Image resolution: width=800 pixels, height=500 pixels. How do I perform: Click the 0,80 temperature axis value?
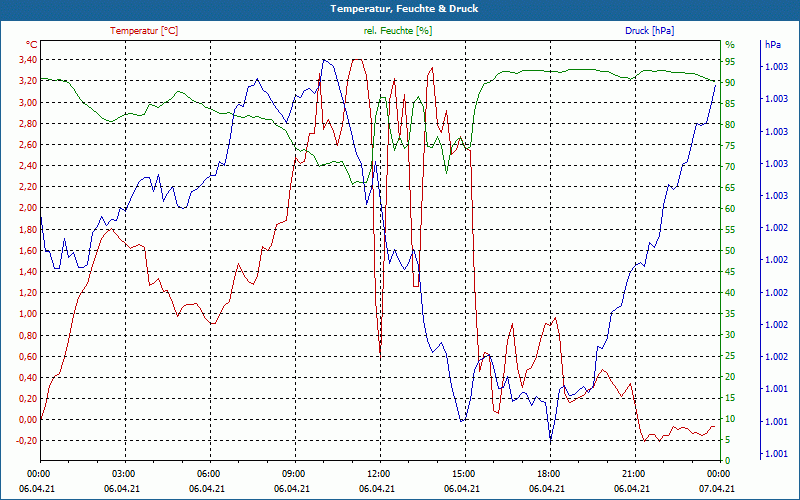(x=28, y=336)
